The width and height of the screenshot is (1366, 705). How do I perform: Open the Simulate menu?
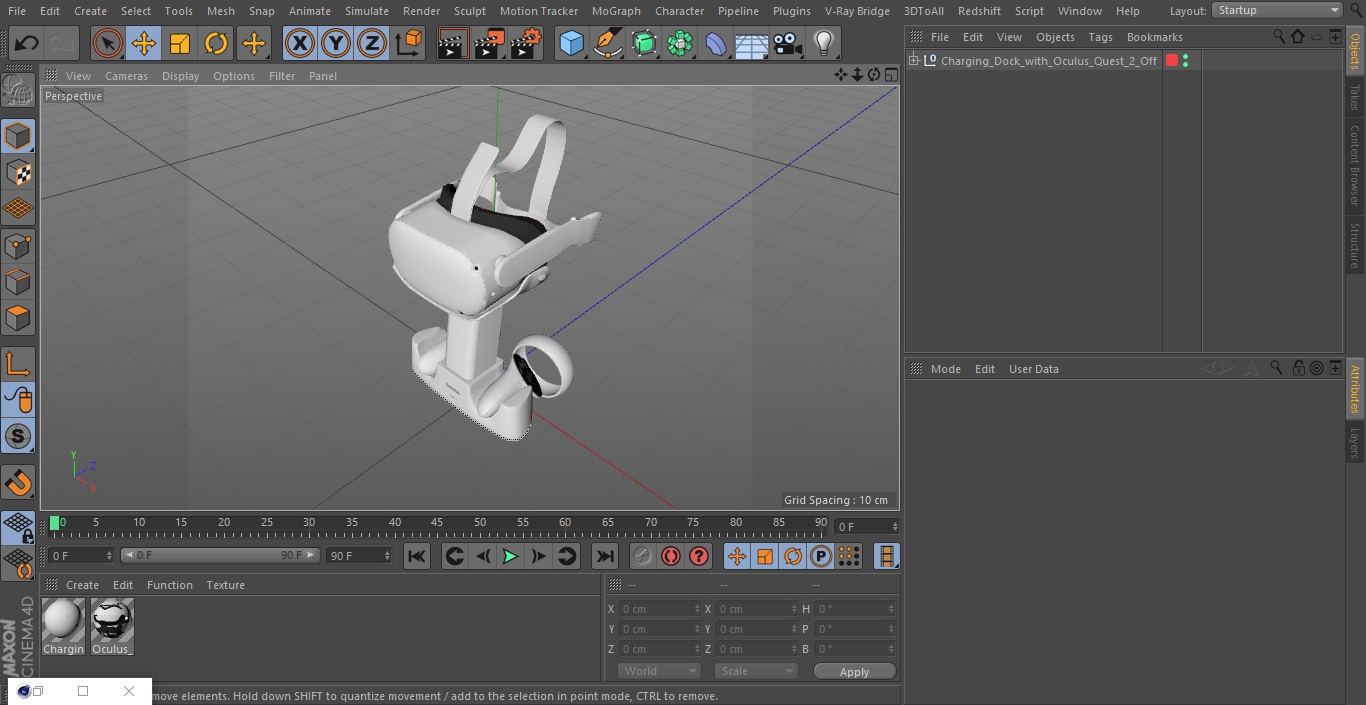[366, 11]
